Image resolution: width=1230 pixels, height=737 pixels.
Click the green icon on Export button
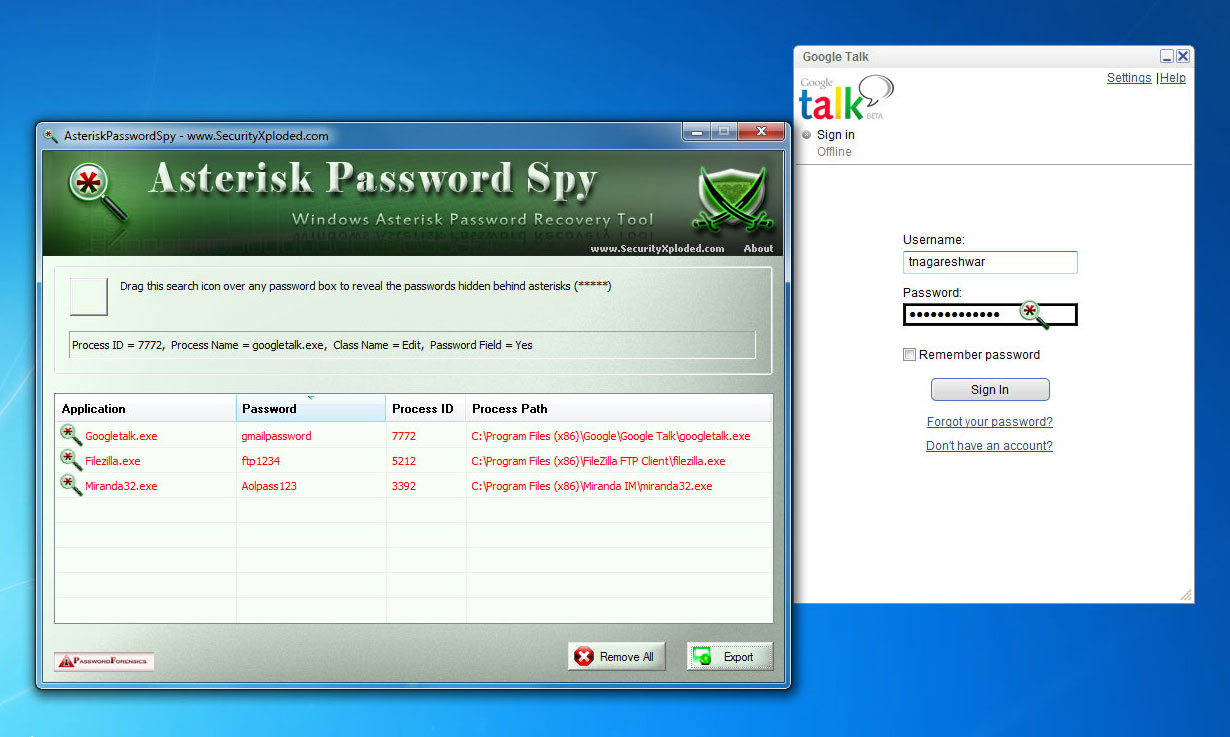[x=703, y=657]
